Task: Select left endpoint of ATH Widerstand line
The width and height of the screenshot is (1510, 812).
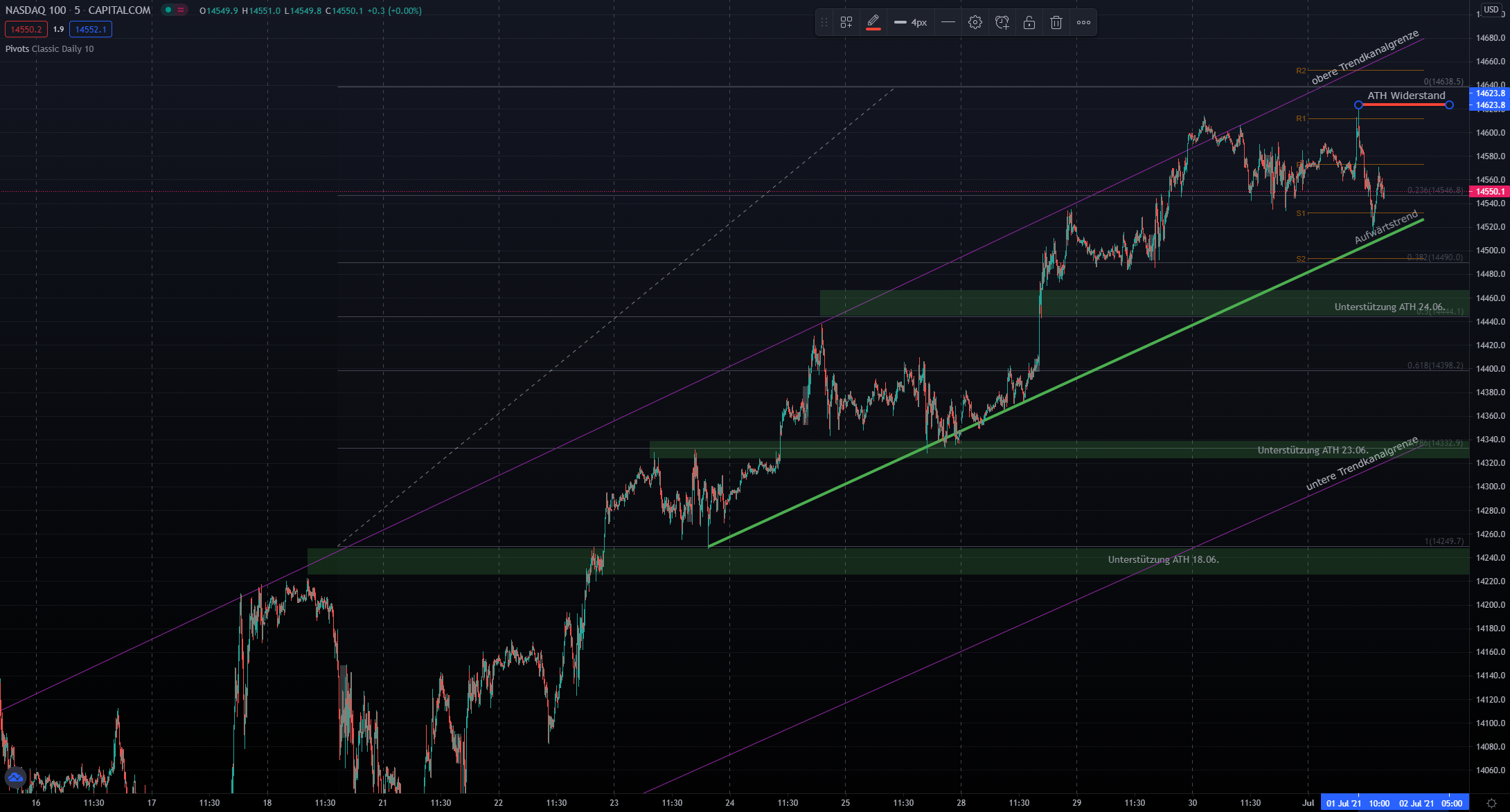Action: [x=1358, y=105]
